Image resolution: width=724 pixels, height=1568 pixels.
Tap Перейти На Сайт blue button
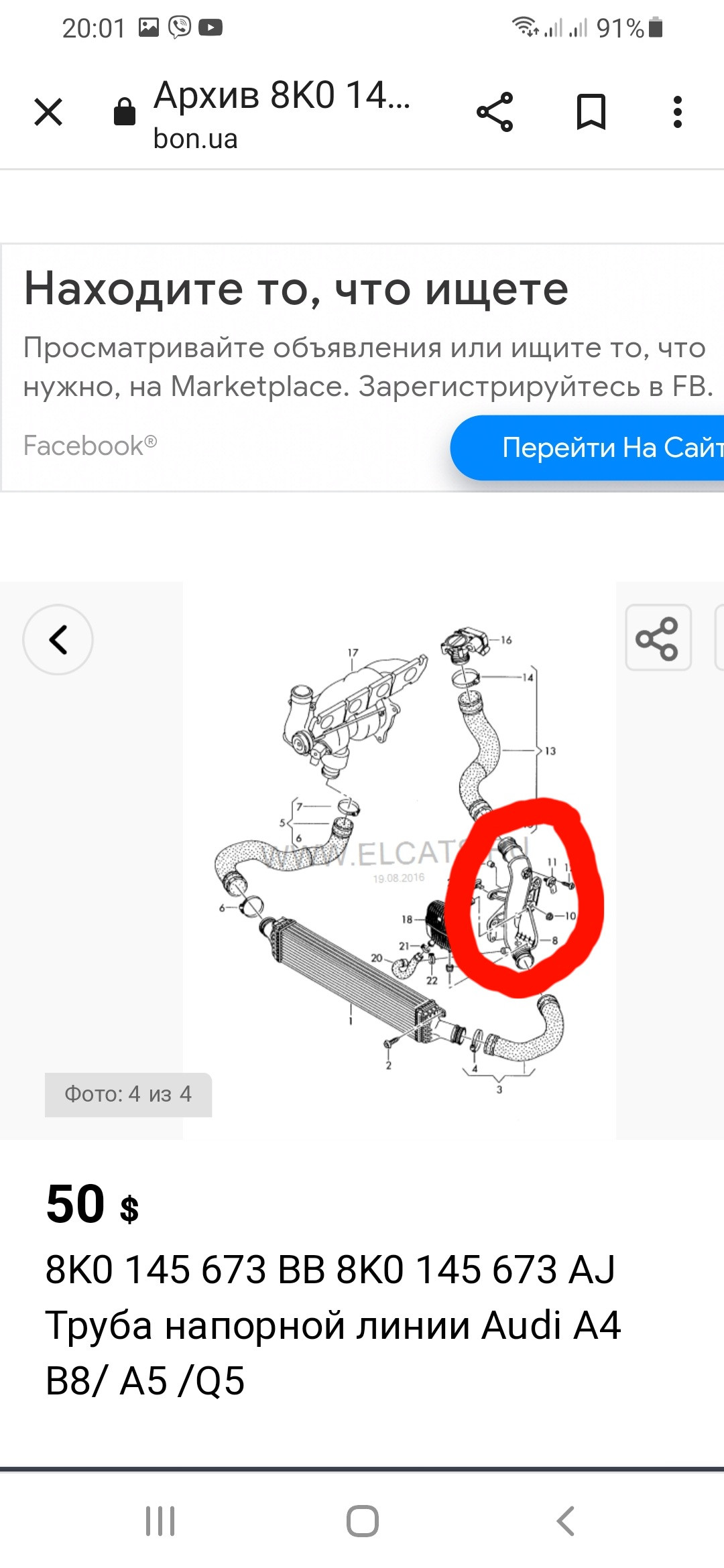click(587, 448)
